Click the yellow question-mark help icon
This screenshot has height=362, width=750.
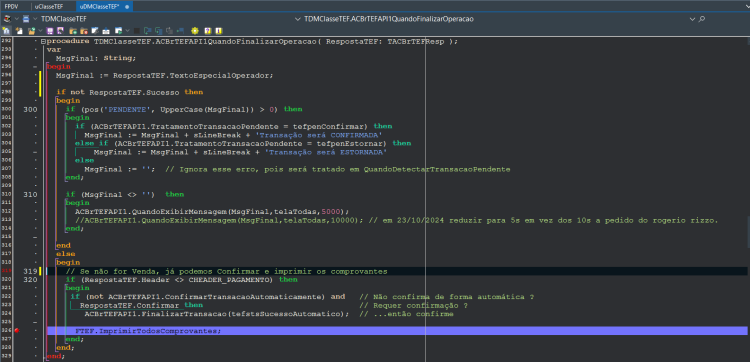click(208, 31)
